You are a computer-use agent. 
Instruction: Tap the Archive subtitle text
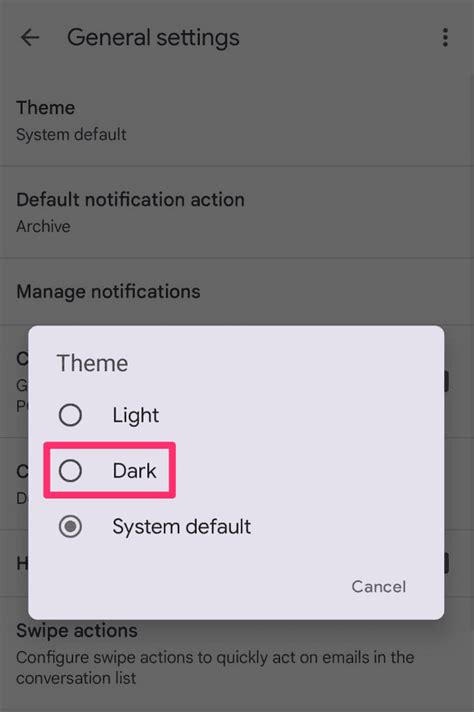43,226
